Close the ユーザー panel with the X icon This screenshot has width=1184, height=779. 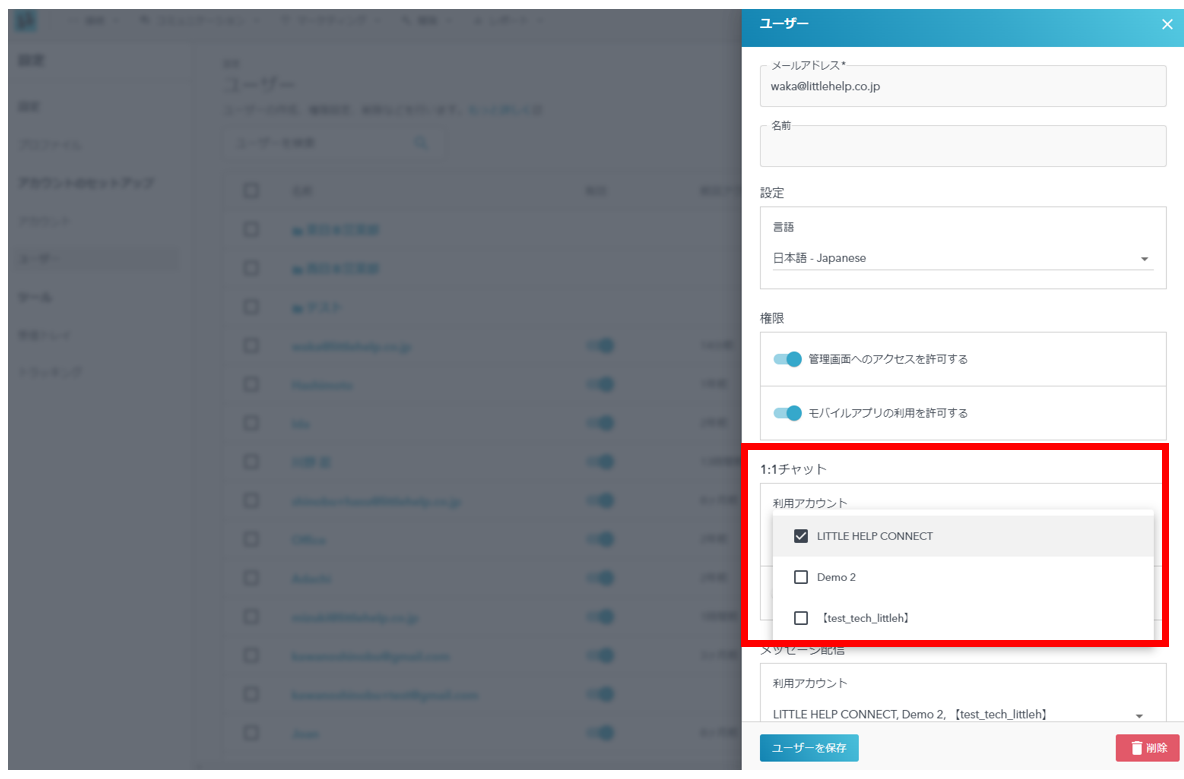pyautogui.click(x=1167, y=24)
